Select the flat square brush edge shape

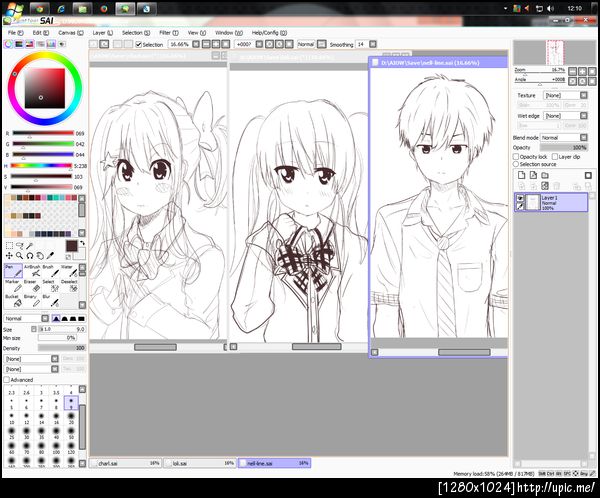point(81,318)
